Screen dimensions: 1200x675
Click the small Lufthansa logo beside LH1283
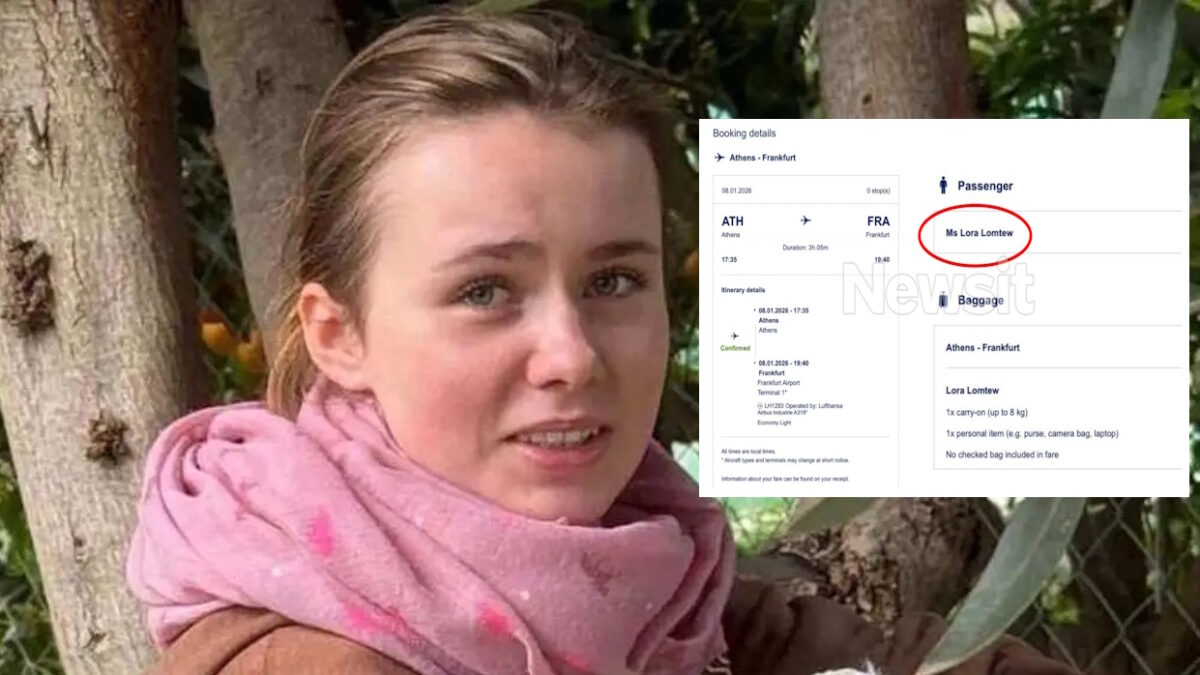(761, 405)
